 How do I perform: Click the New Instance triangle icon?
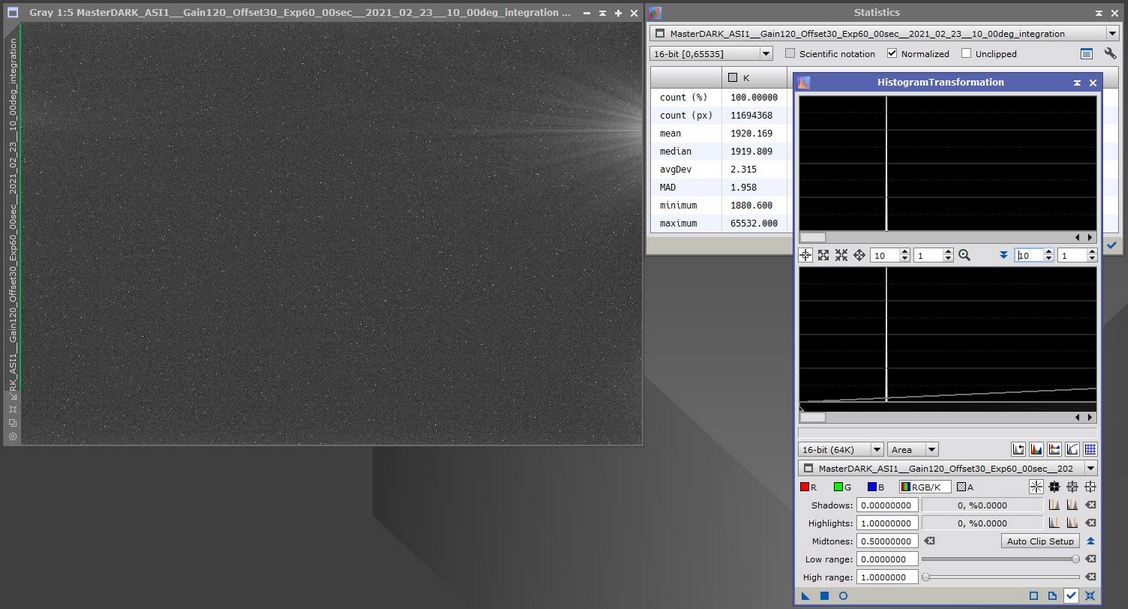click(x=806, y=596)
